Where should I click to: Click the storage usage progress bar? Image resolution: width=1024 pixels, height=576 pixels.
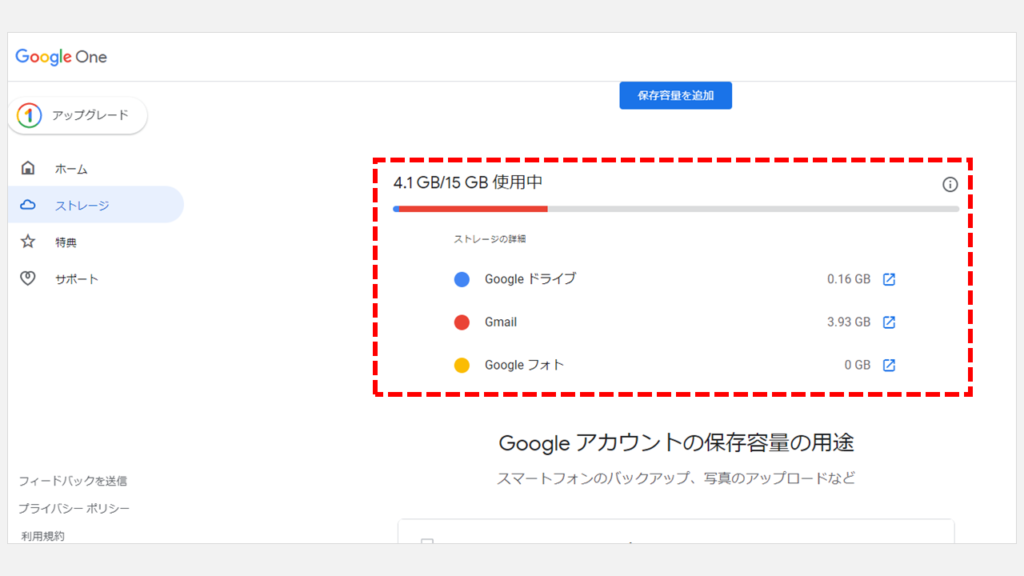[676, 209]
